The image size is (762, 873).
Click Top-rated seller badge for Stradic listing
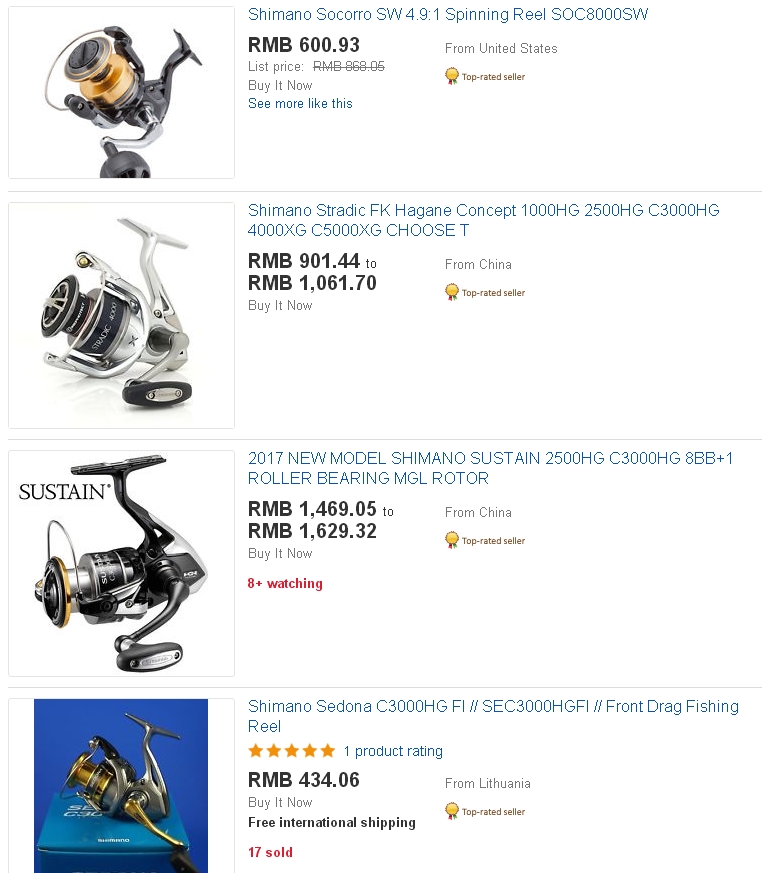(485, 292)
